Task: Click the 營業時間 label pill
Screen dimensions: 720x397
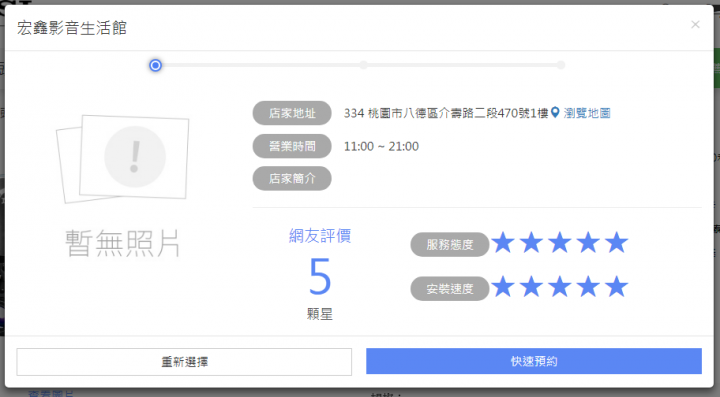Action: pos(292,146)
